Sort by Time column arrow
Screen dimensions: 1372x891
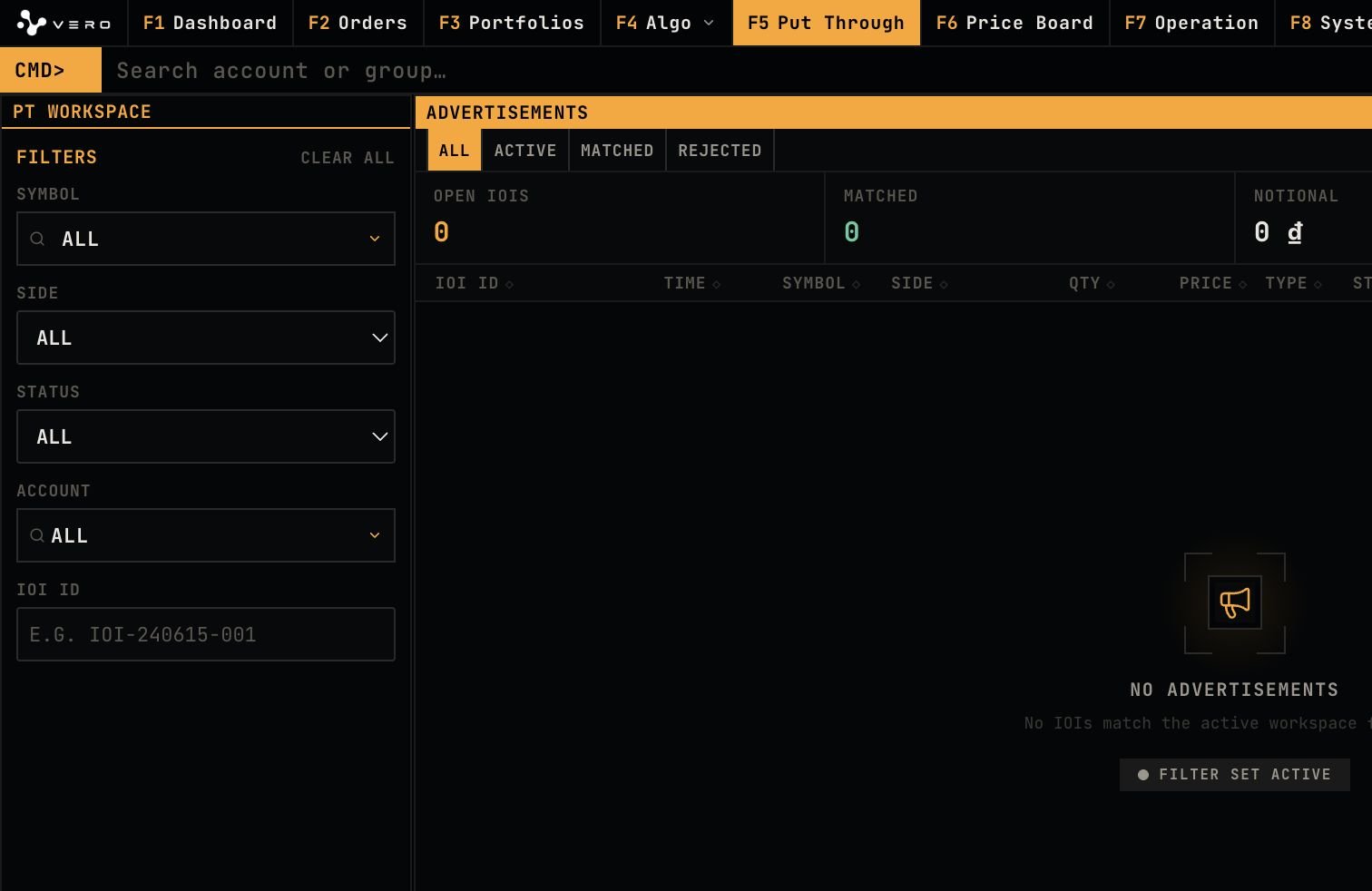[x=717, y=284]
